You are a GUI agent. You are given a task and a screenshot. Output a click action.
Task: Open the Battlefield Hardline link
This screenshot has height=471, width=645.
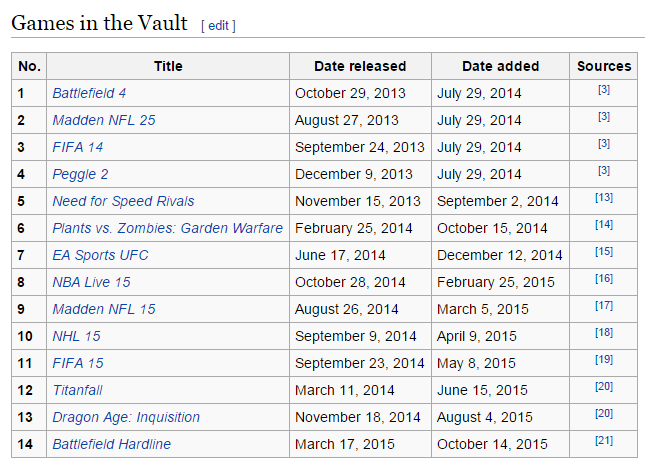tap(111, 444)
